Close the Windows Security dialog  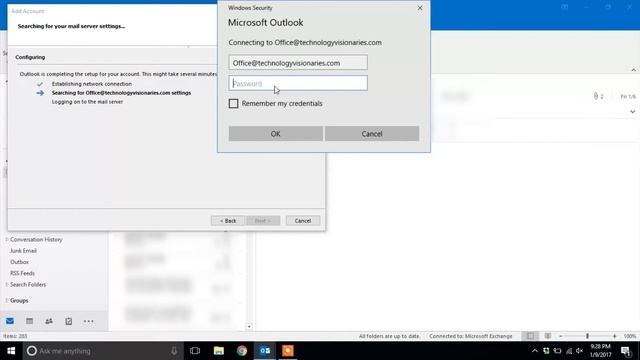click(x=420, y=8)
